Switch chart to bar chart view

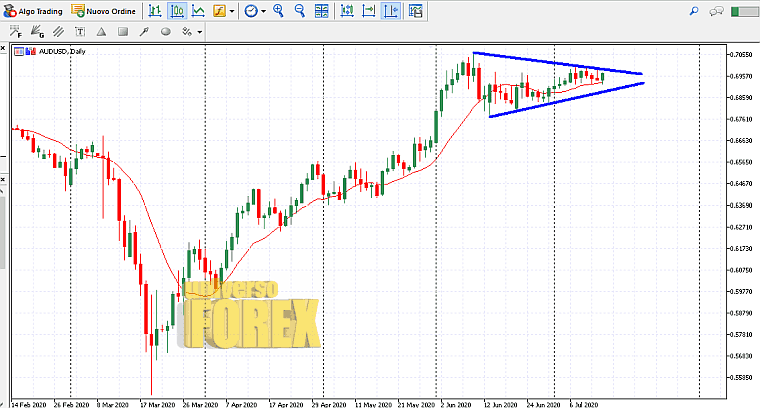pos(155,11)
